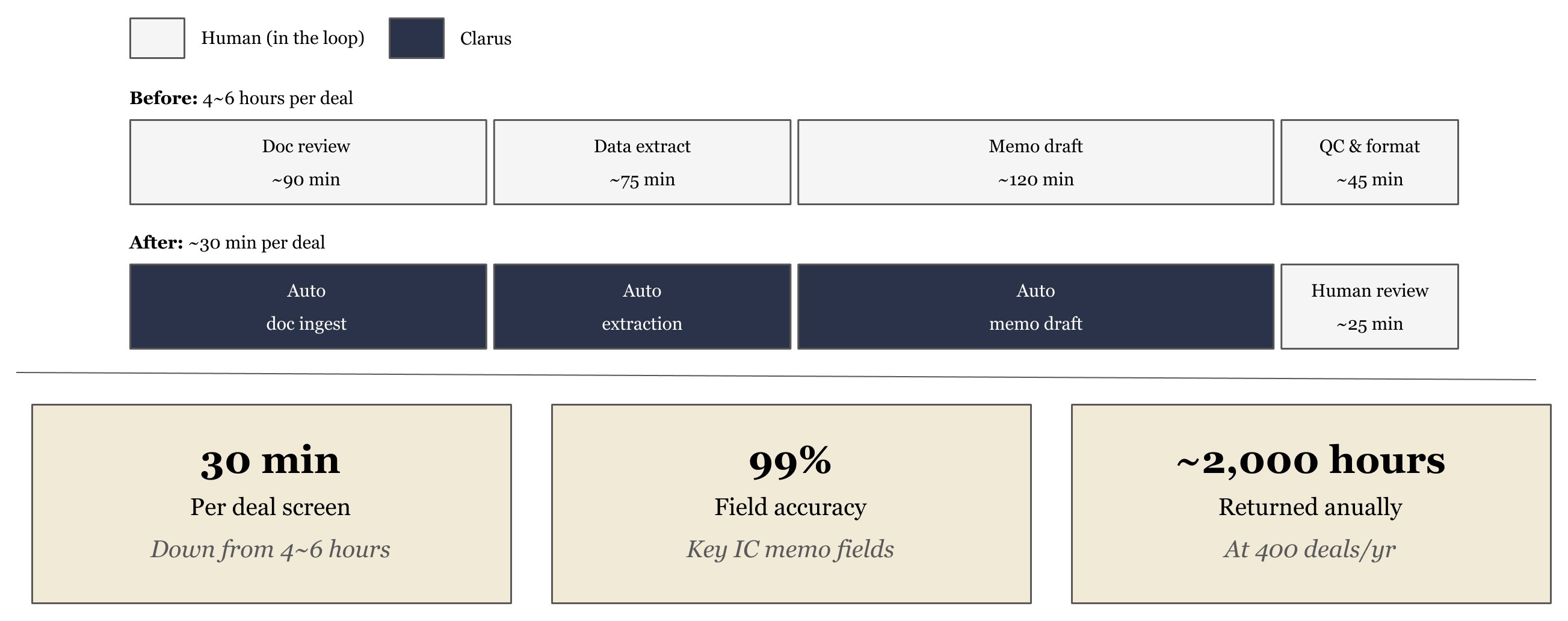The image size is (1568, 621).
Task: Select the horizontal divider line
Action: click(776, 375)
